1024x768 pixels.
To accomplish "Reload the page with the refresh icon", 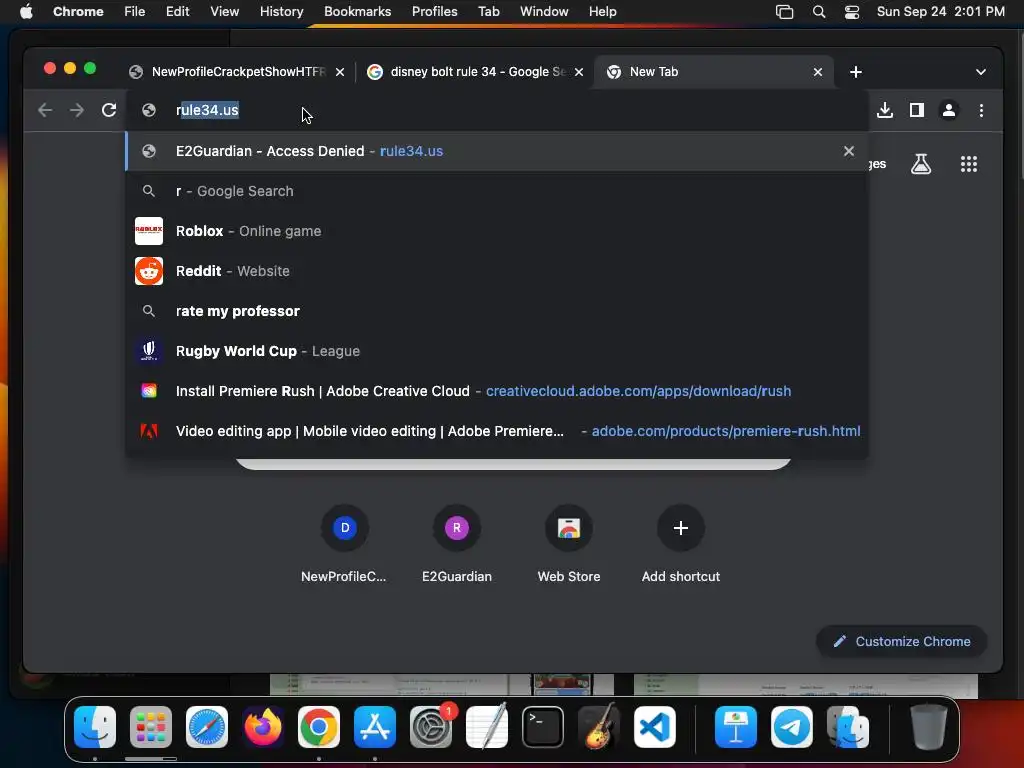I will 109,110.
